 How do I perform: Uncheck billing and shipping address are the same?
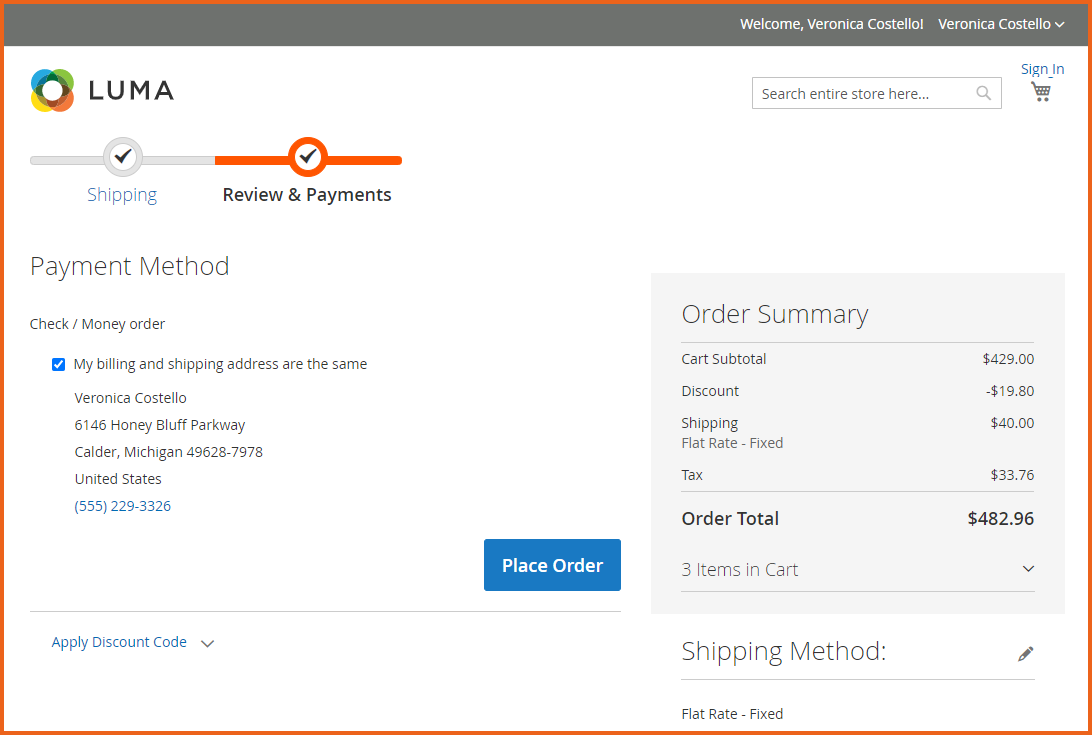pos(58,364)
